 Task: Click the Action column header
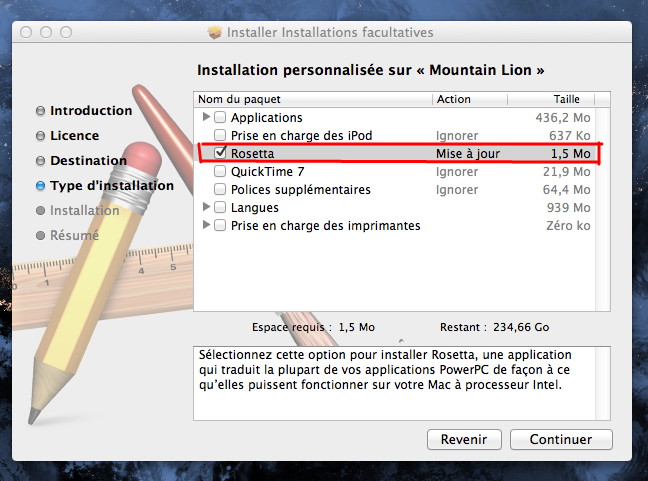pos(470,99)
